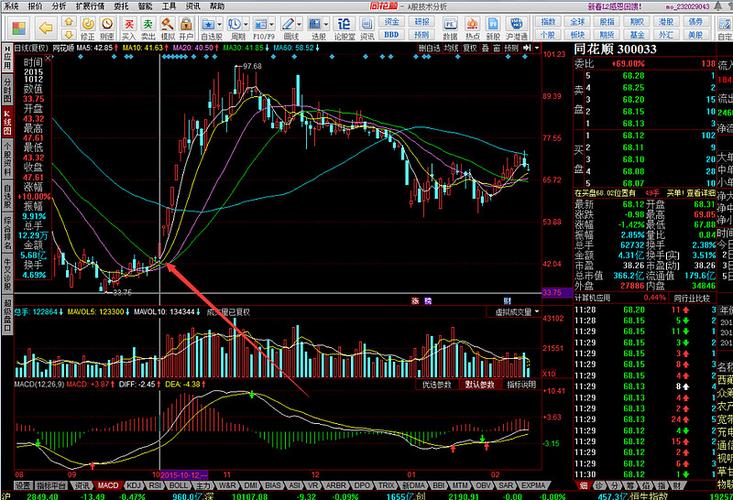Open the 沪港通 Shanghai-HK connect icon
Screen dimensions: 733x500
click(x=516, y=24)
